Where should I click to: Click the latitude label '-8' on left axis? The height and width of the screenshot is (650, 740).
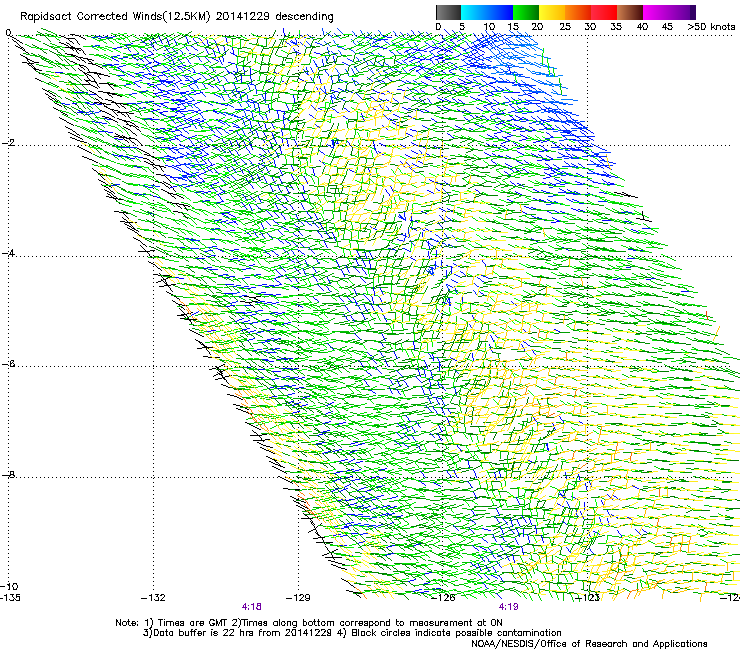(x=8, y=474)
